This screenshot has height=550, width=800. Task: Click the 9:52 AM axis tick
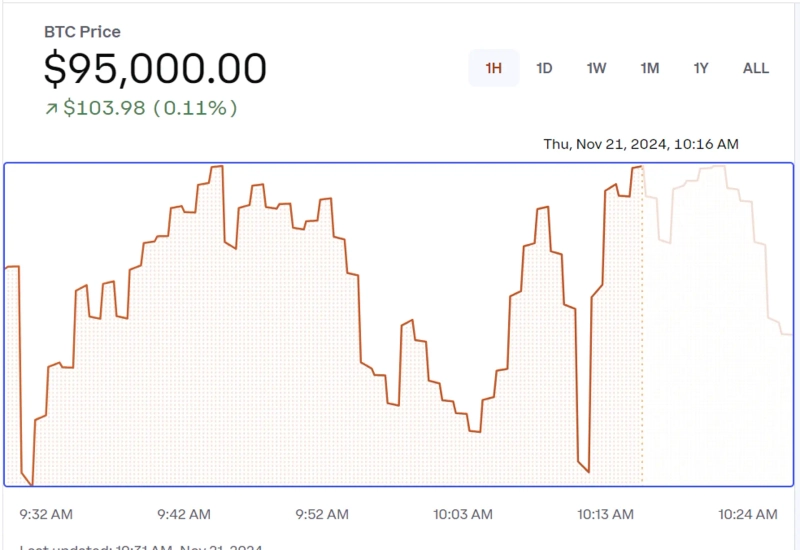(x=322, y=514)
